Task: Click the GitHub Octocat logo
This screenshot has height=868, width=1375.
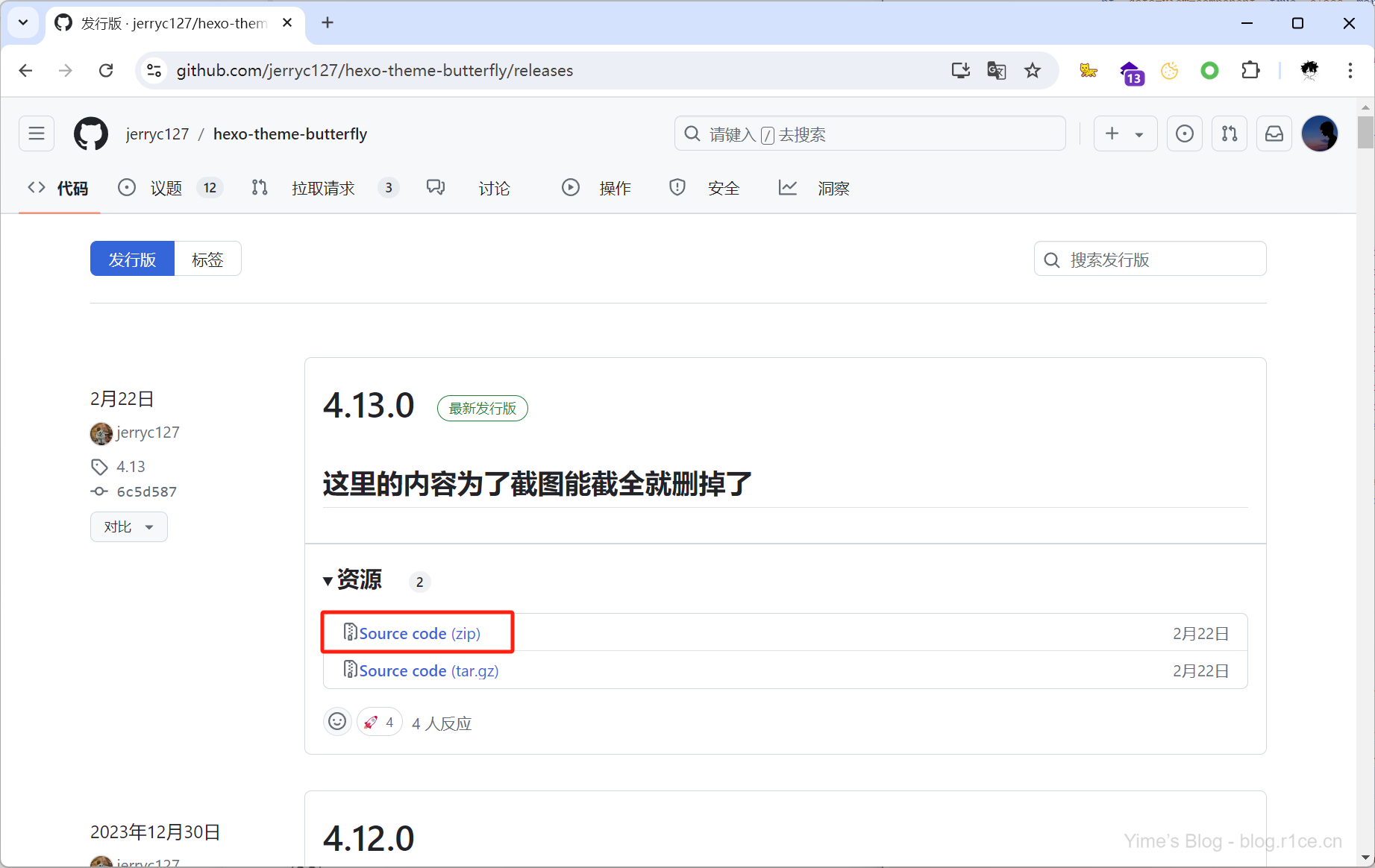Action: tap(91, 134)
